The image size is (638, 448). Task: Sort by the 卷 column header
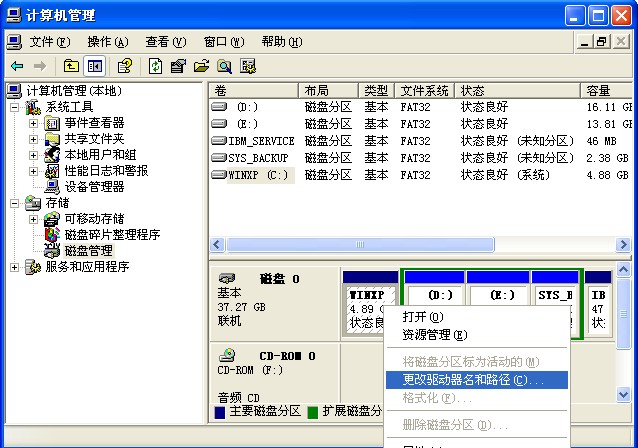click(254, 90)
